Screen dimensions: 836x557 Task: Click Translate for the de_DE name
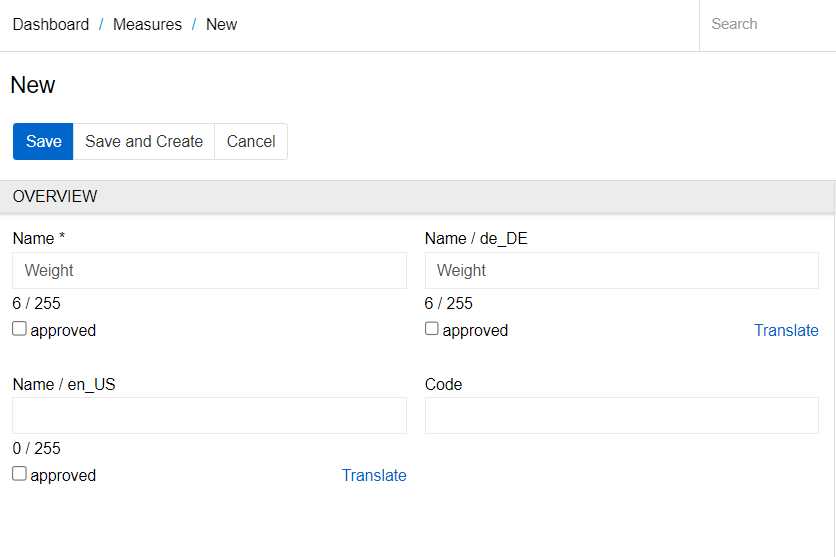click(786, 330)
